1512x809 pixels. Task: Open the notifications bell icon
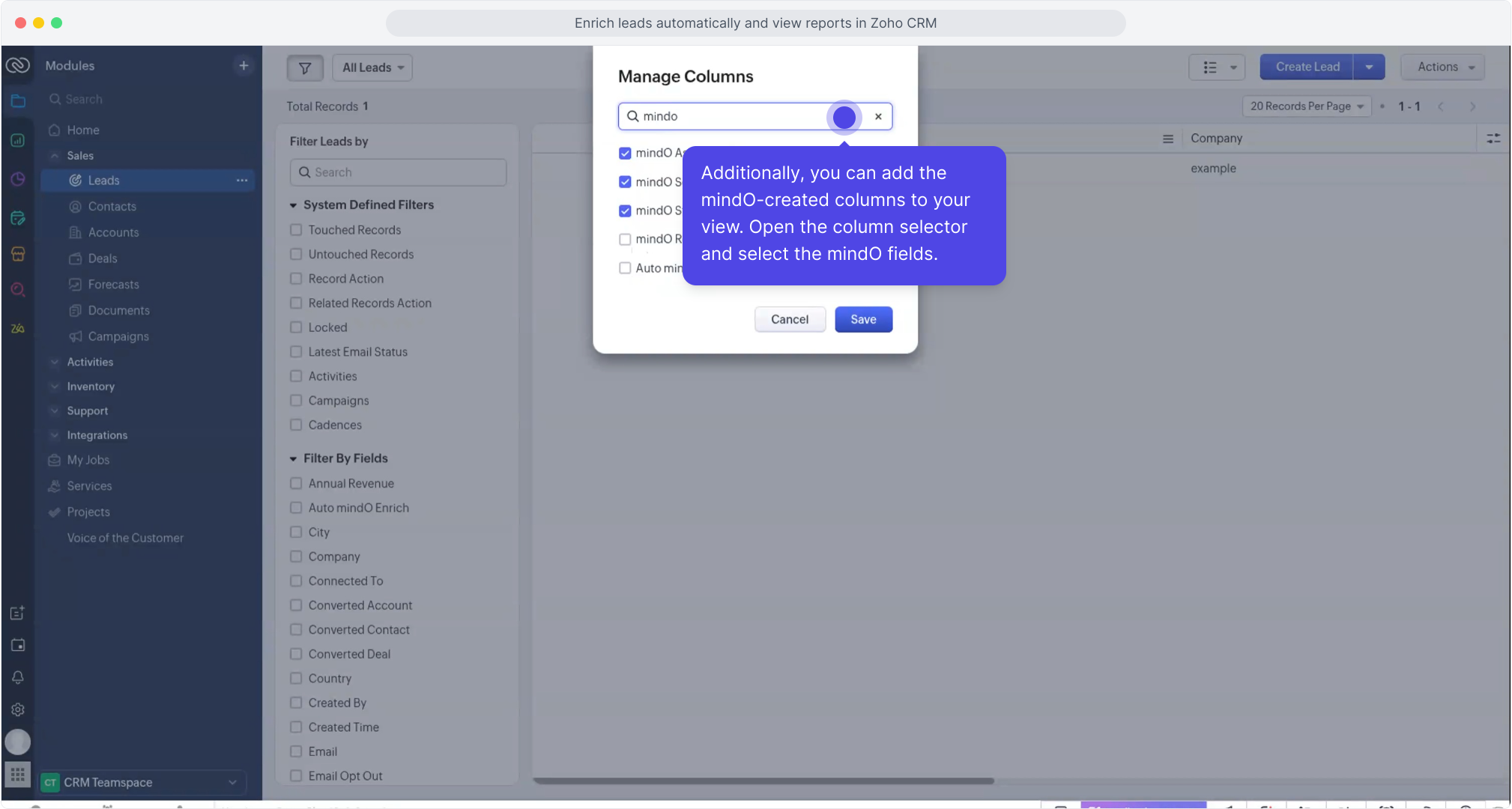pos(18,677)
